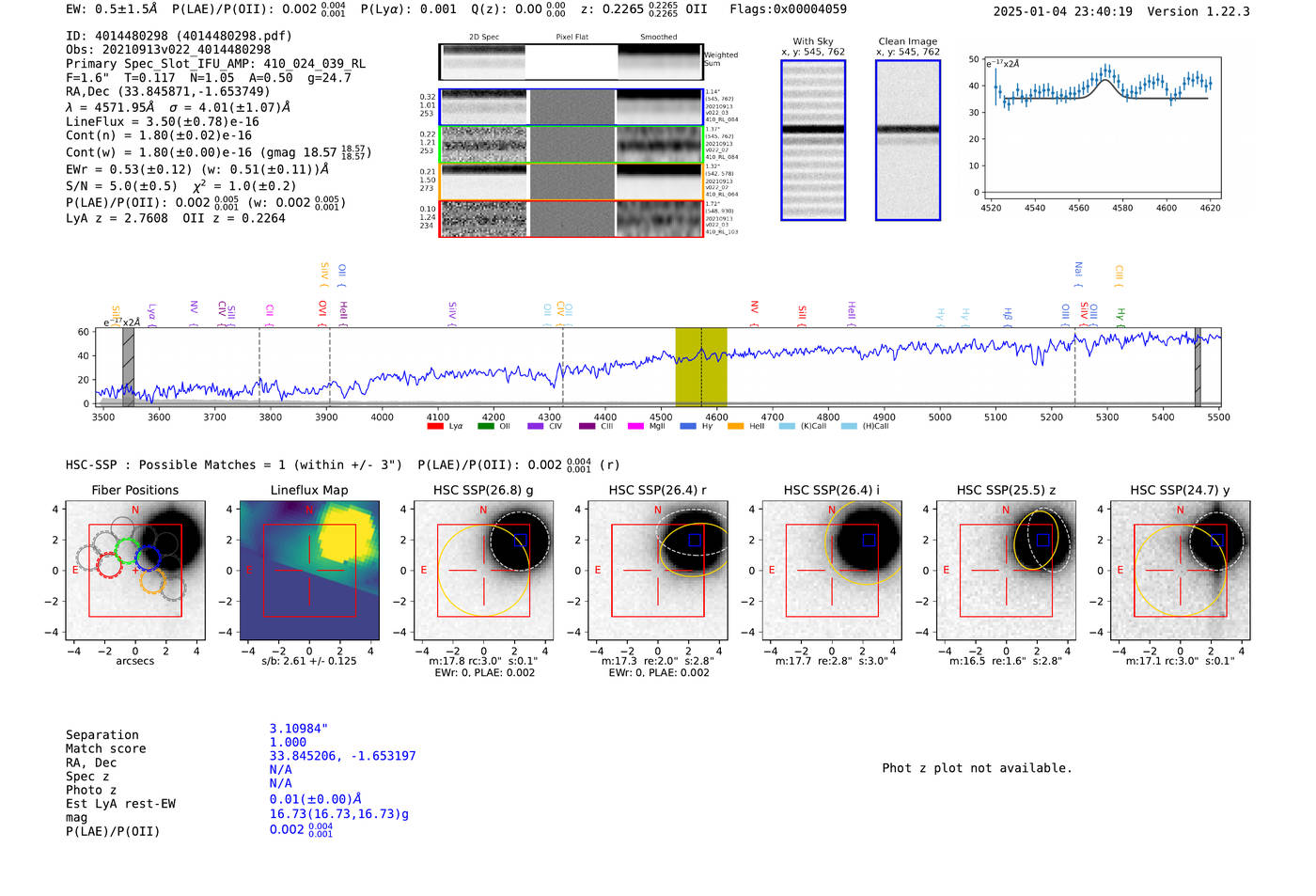Viewport: 1316px width, 896px height.
Task: Click the 'Phot z plot not available.' message
Action: point(977,768)
